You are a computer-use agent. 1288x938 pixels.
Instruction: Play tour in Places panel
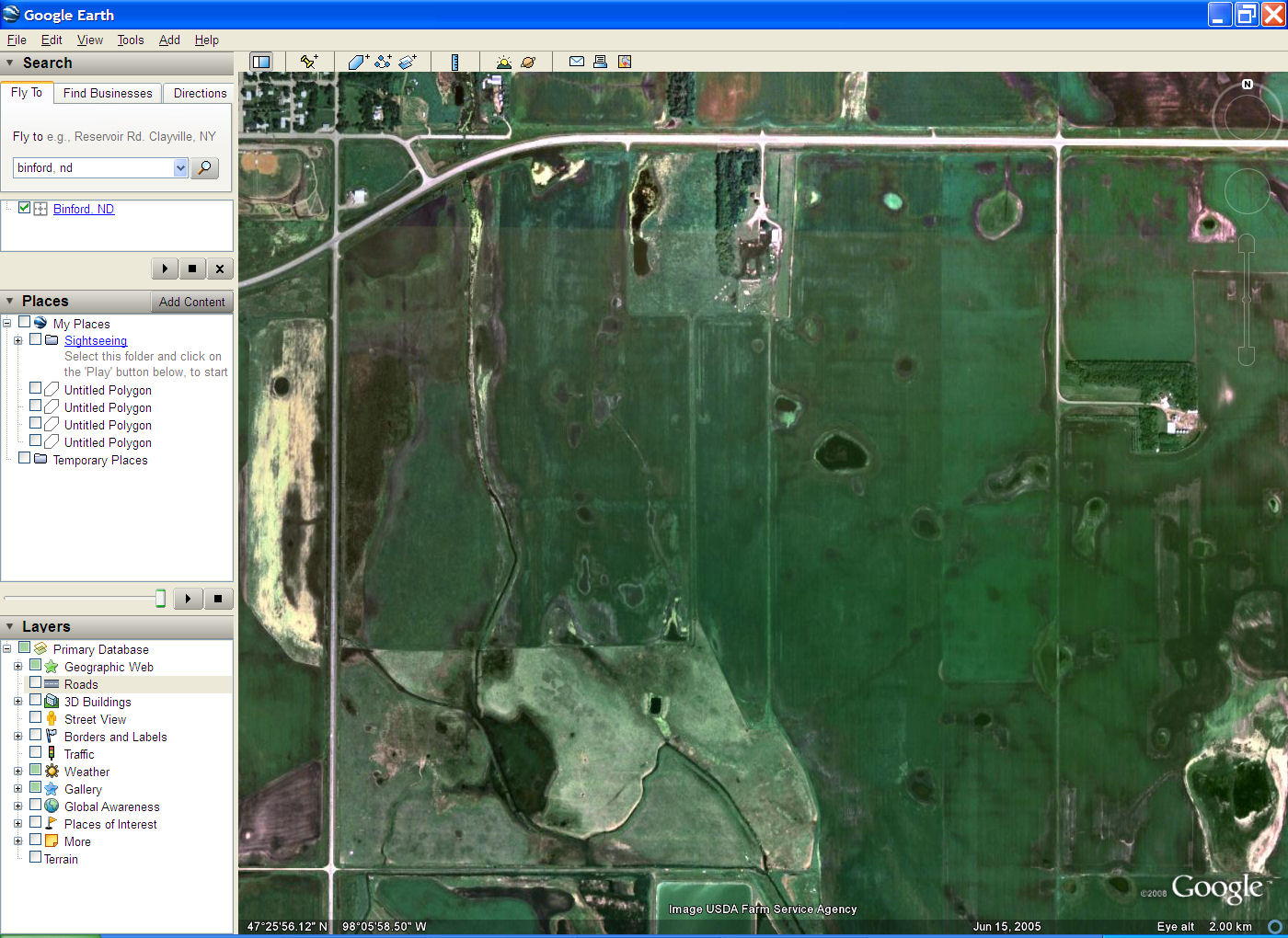tap(188, 599)
